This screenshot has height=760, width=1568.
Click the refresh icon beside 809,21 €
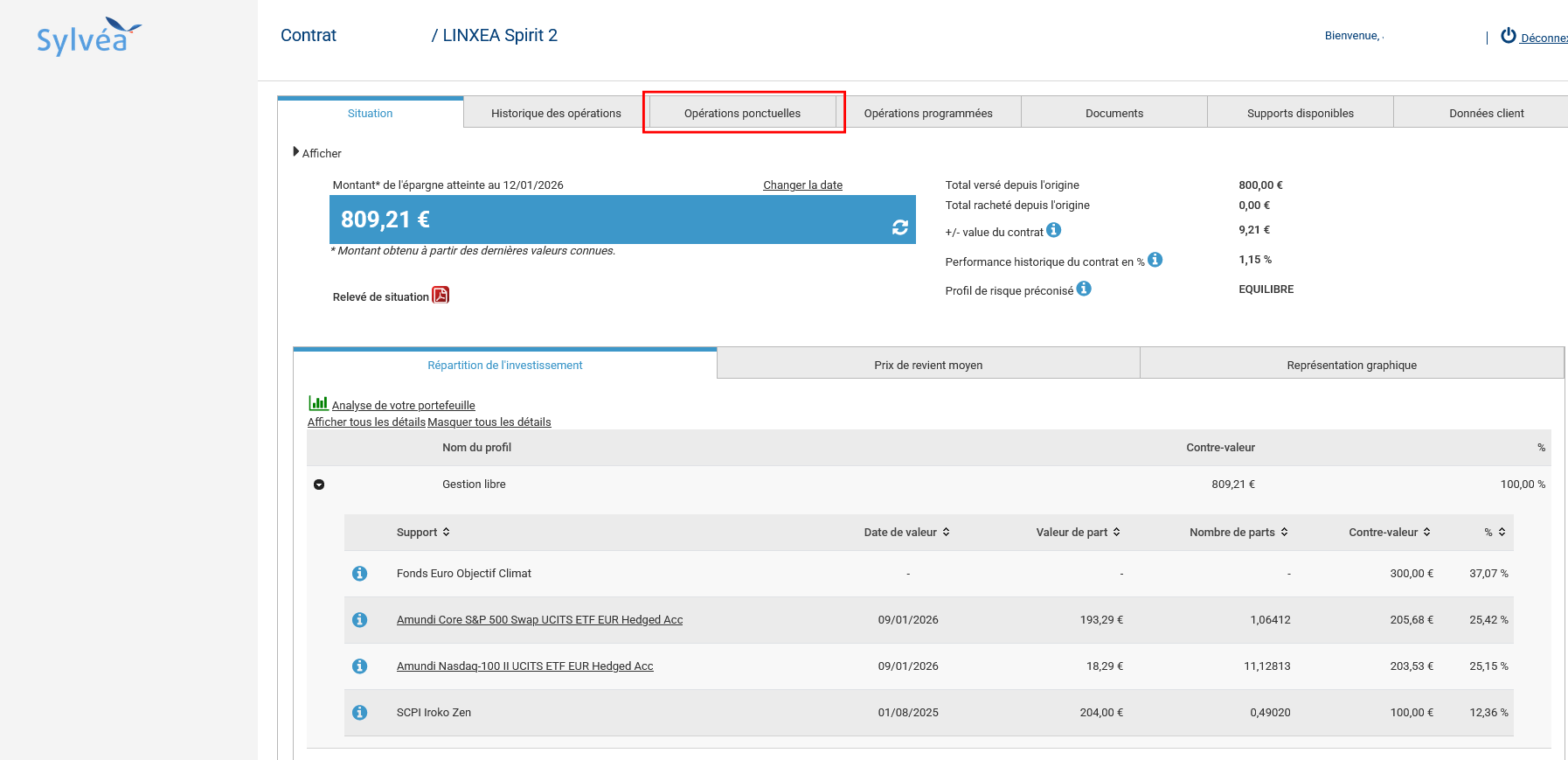pyautogui.click(x=899, y=227)
